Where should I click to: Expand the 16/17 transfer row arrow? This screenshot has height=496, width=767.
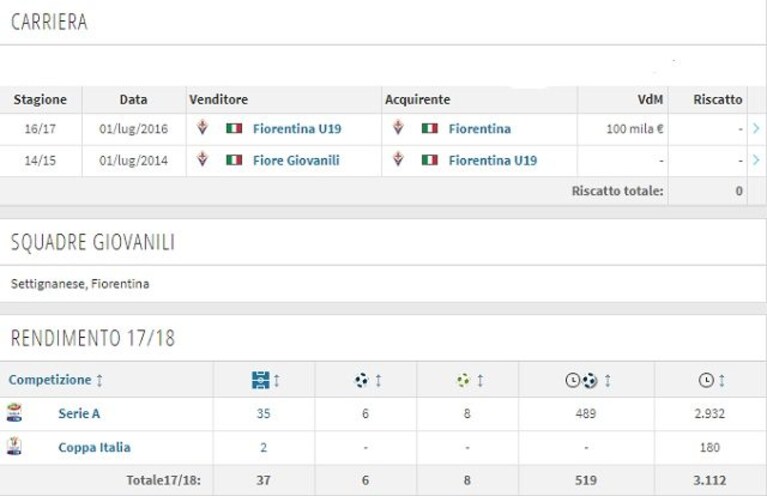[x=756, y=129]
